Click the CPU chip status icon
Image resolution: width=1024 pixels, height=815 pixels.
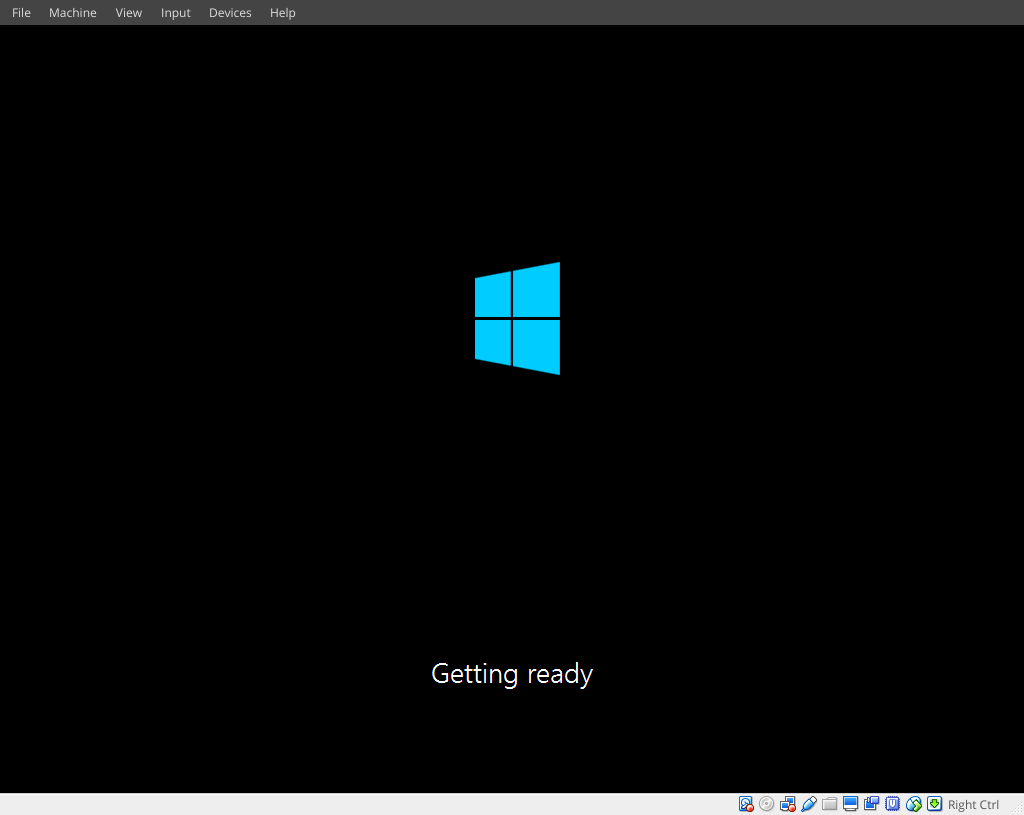pos(892,804)
